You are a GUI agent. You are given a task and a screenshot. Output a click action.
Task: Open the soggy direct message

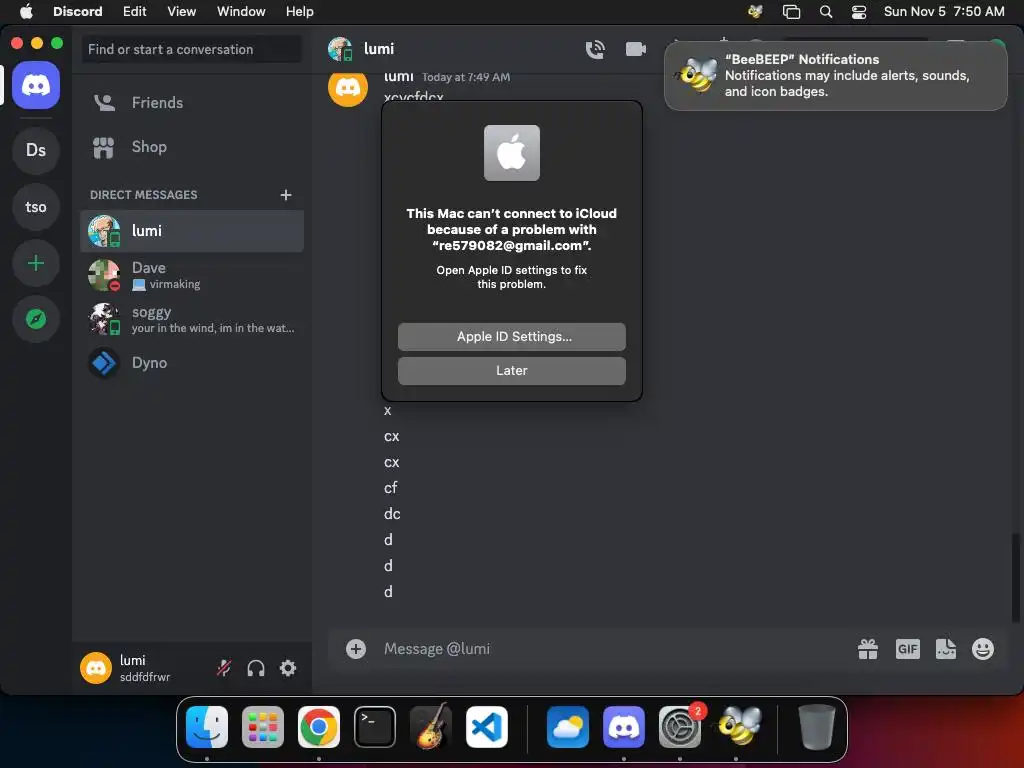point(192,319)
